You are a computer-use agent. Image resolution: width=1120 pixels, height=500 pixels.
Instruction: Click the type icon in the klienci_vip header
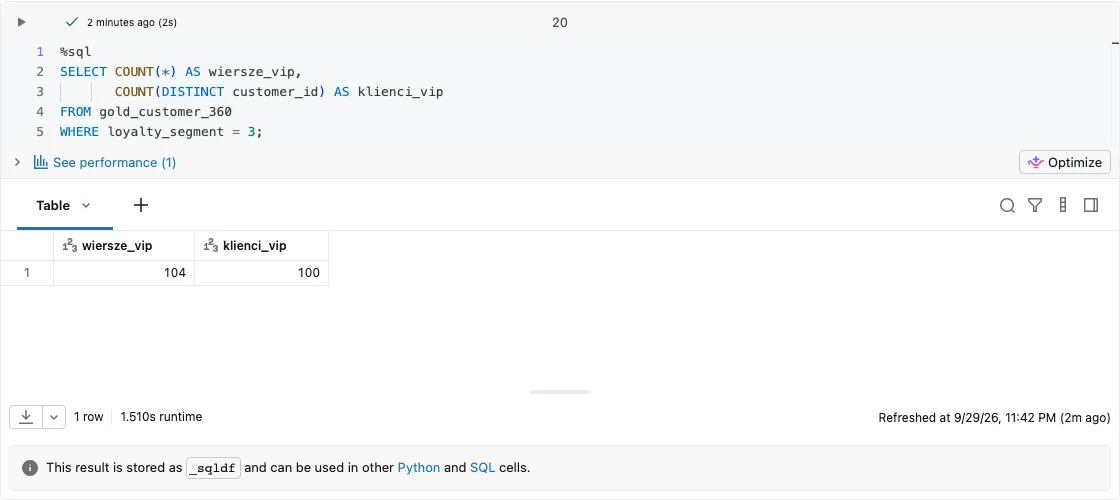coord(211,246)
